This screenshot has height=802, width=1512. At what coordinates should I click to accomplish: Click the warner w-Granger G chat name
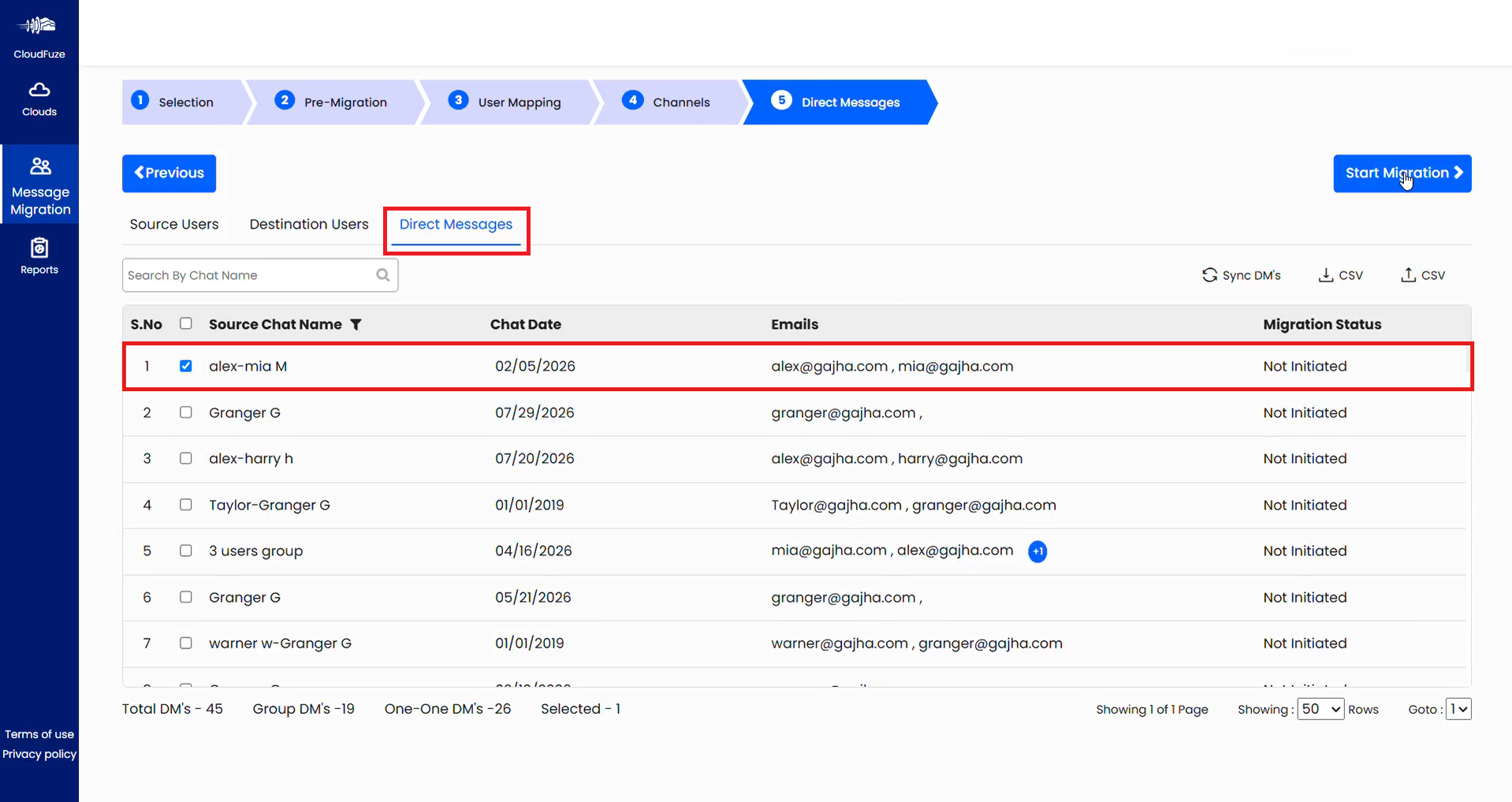coord(280,643)
